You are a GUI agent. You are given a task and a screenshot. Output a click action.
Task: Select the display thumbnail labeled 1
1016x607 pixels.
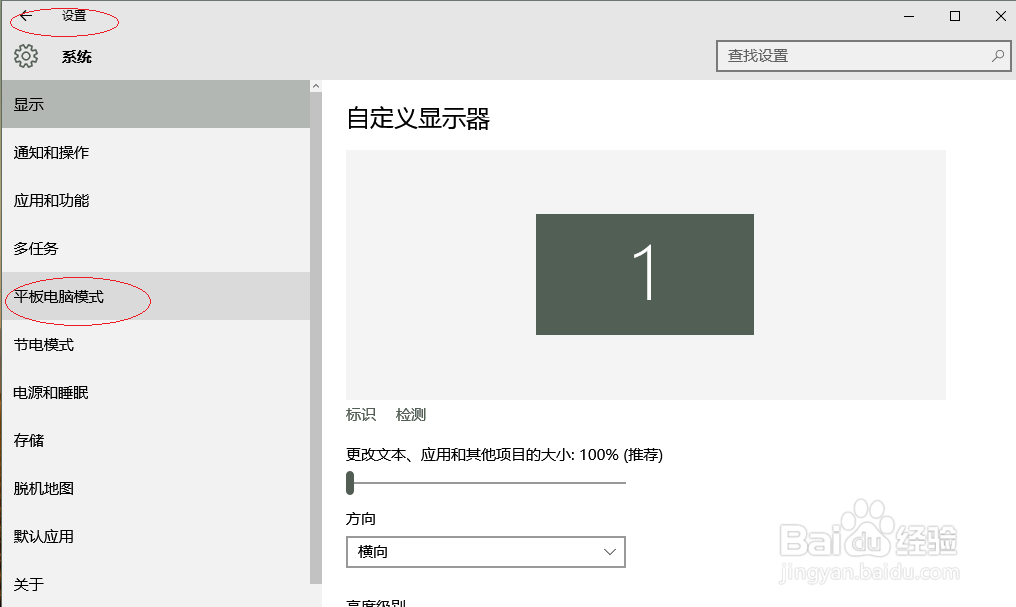[x=644, y=274]
